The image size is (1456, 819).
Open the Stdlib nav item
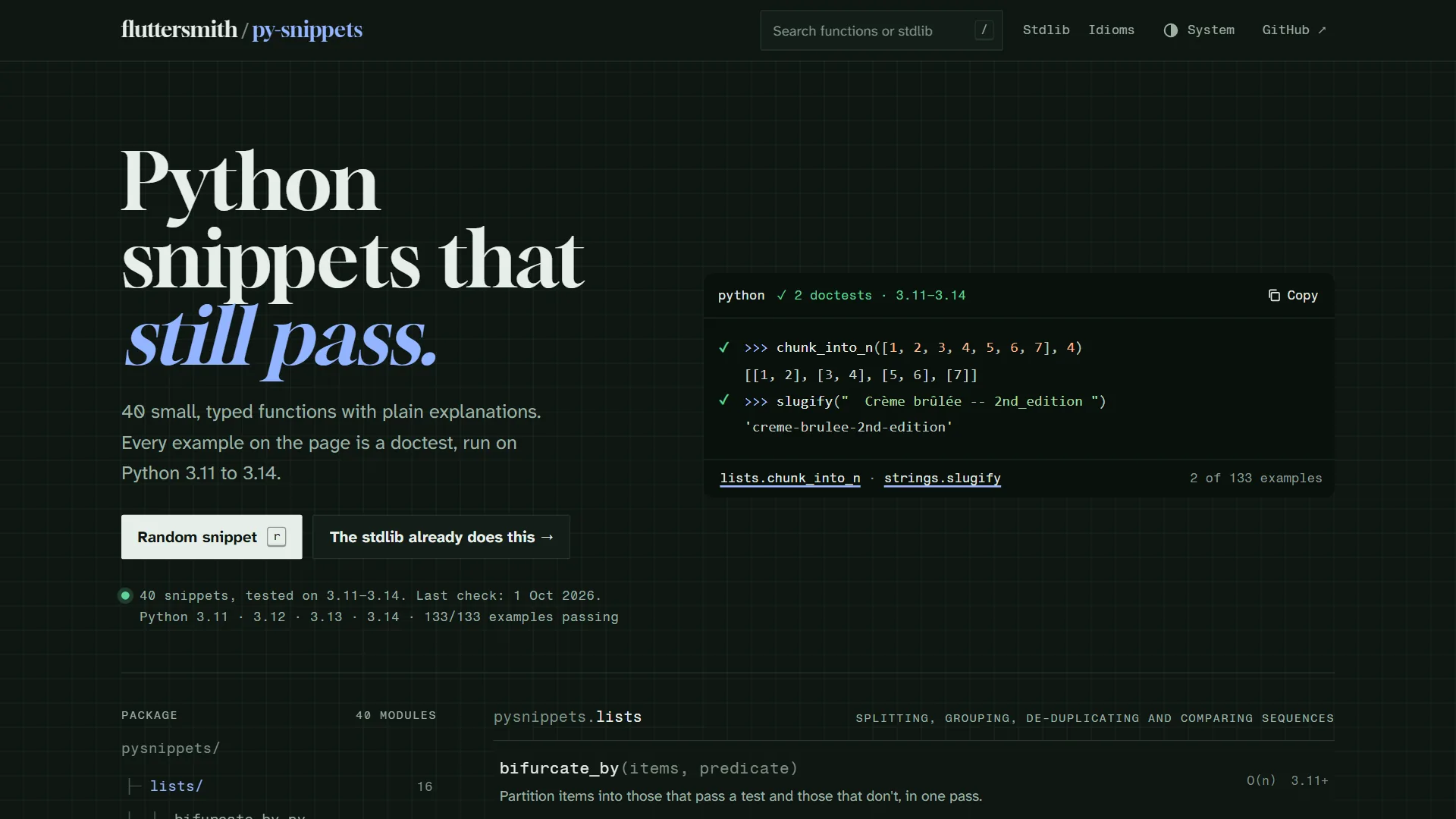pos(1046,30)
